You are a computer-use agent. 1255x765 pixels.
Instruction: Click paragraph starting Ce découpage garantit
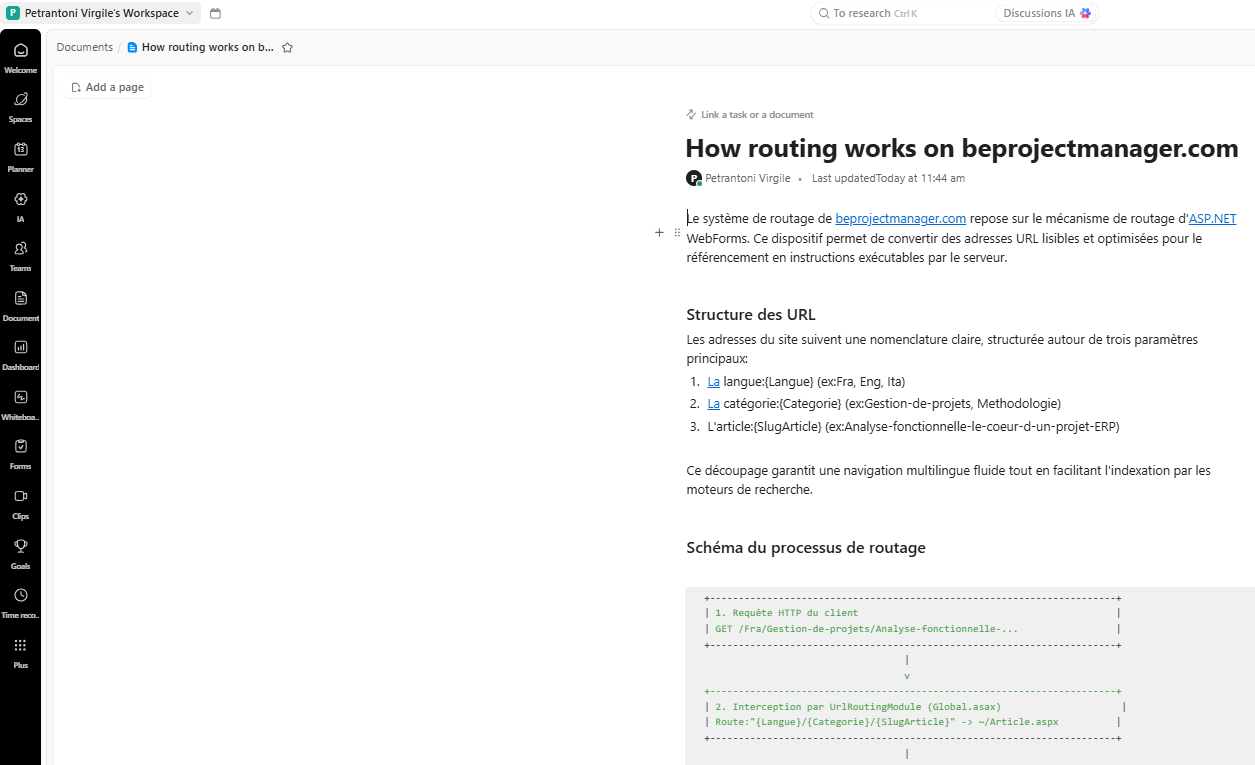(948, 480)
